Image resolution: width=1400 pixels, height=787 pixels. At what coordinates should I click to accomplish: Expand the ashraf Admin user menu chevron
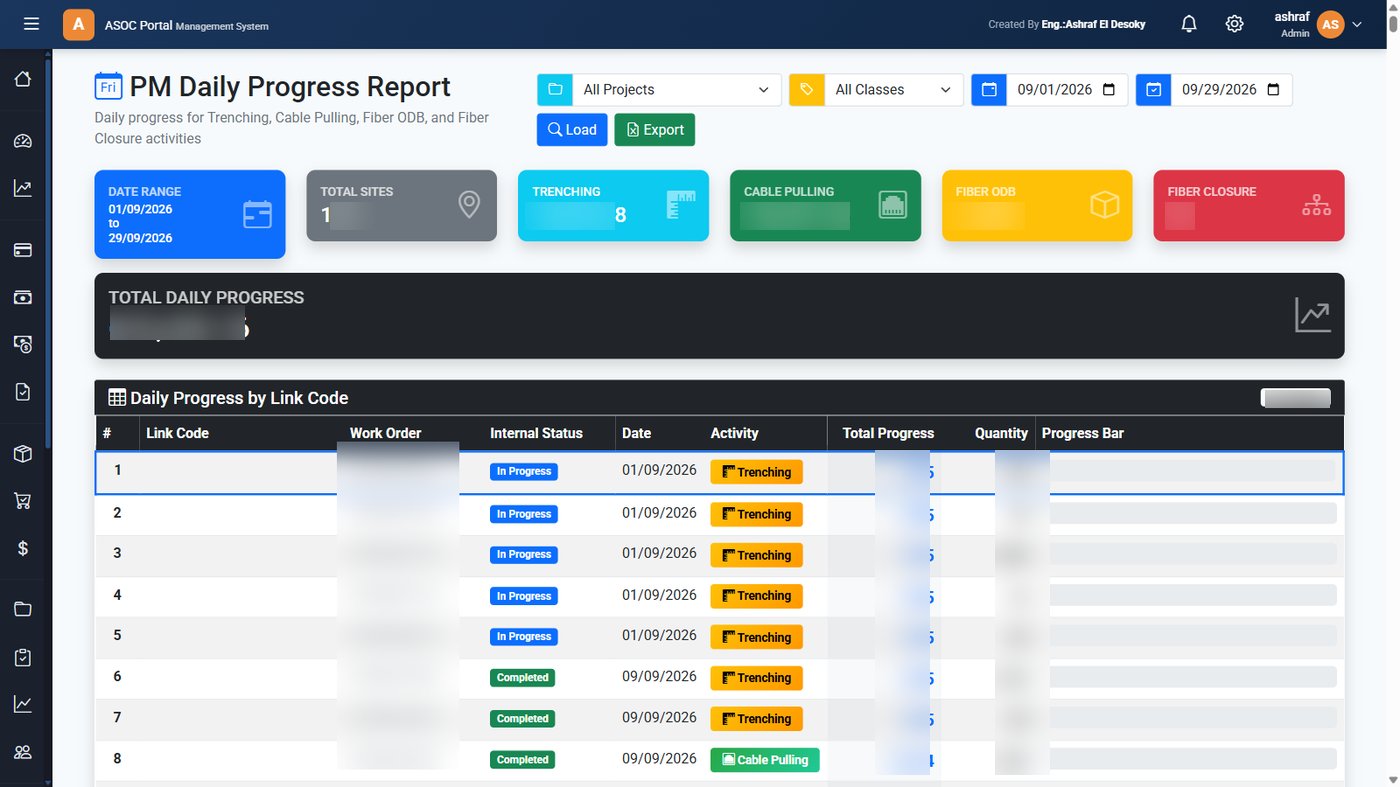pos(1357,25)
